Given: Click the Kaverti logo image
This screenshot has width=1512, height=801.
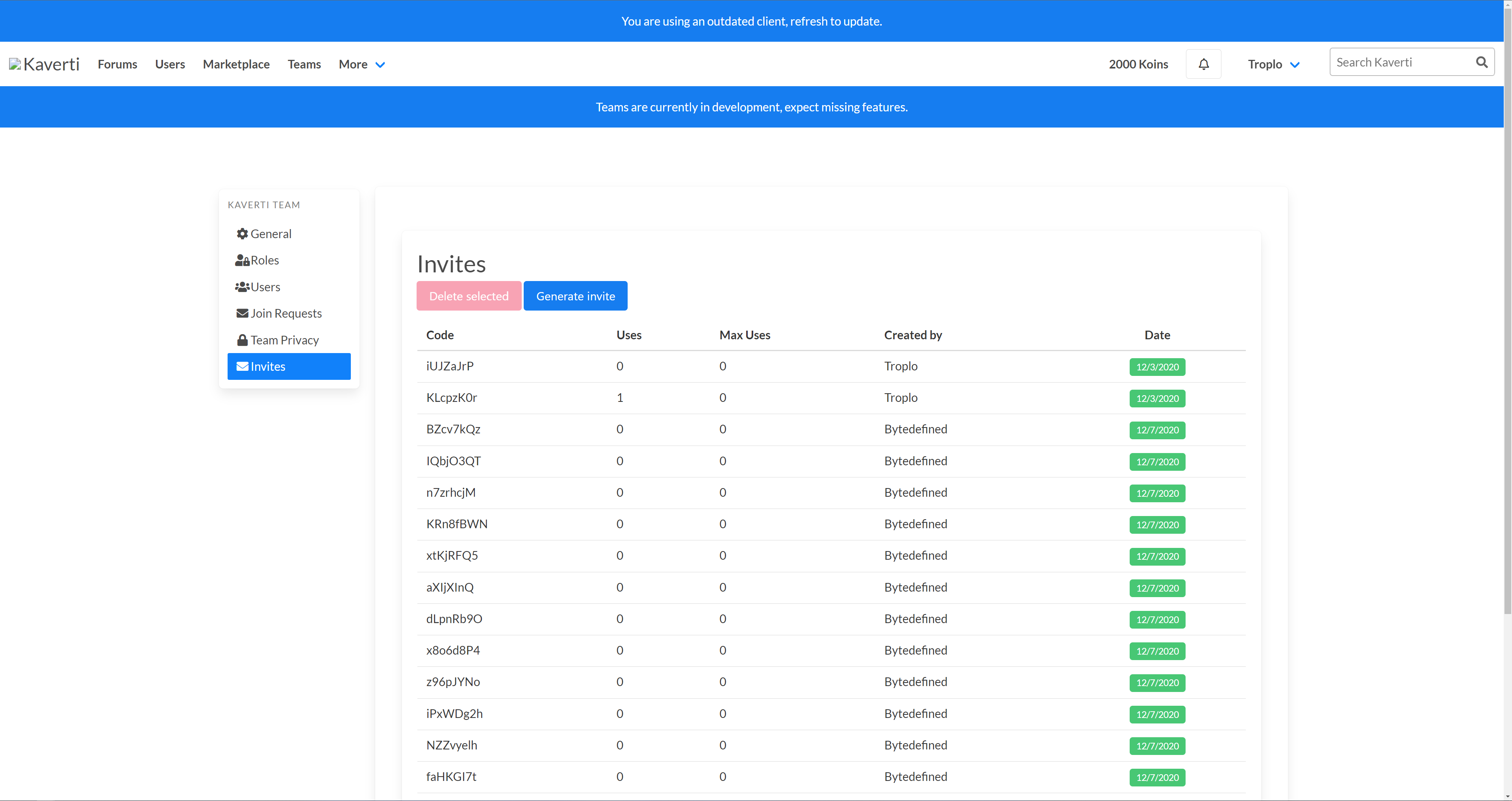Looking at the screenshot, I should coord(15,64).
